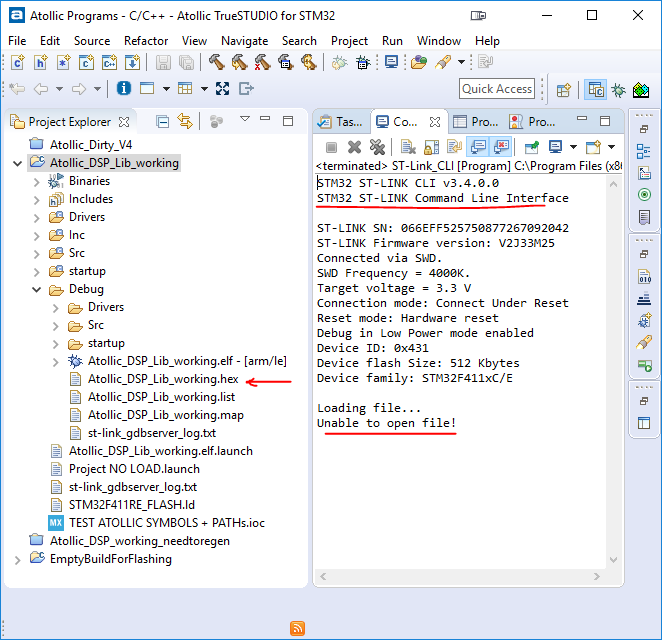Image resolution: width=662 pixels, height=640 pixels.
Task: Select the Project NO LOAD.launch file
Action: 134,469
